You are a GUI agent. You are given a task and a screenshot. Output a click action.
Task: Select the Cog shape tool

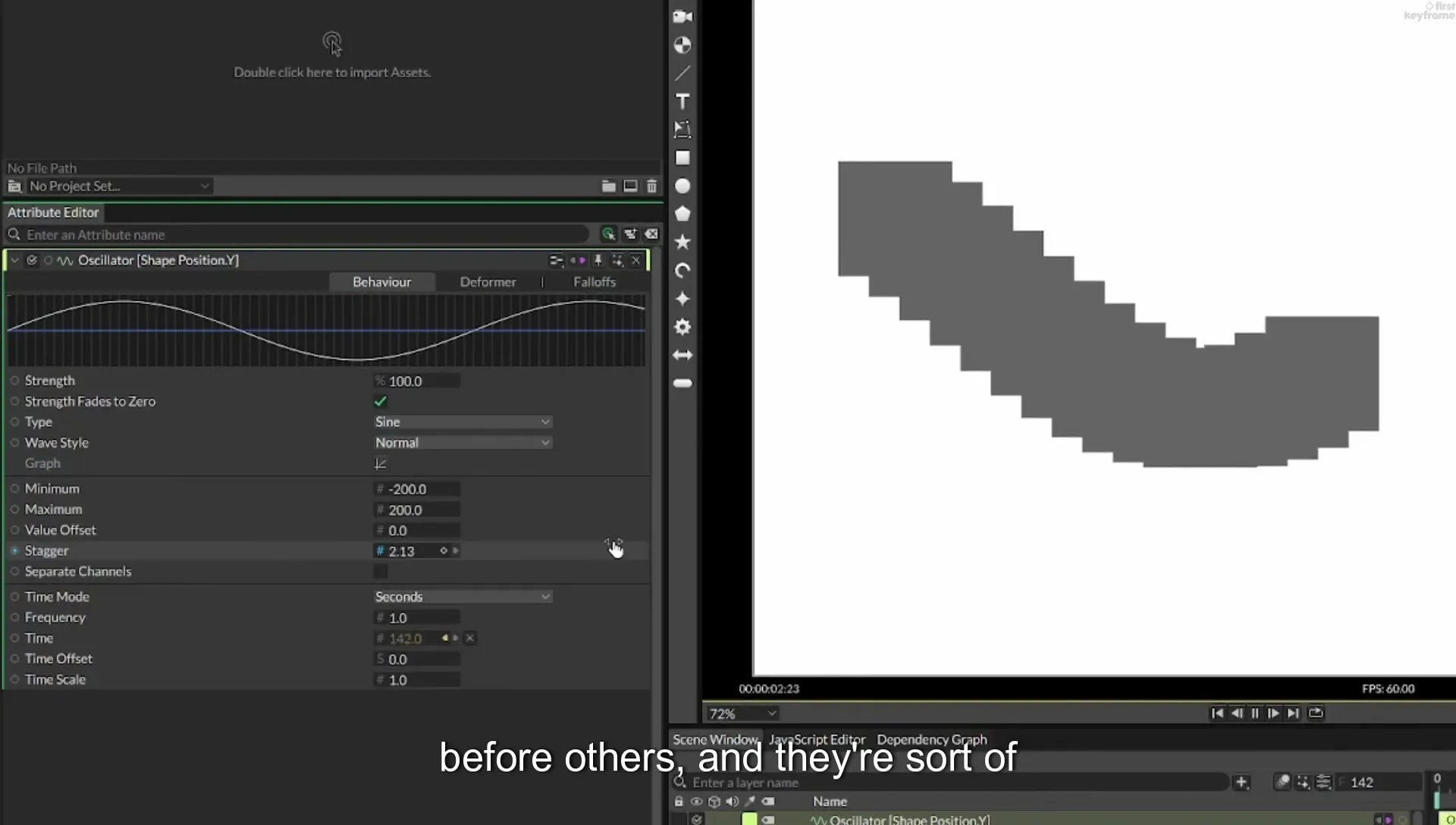(x=682, y=327)
